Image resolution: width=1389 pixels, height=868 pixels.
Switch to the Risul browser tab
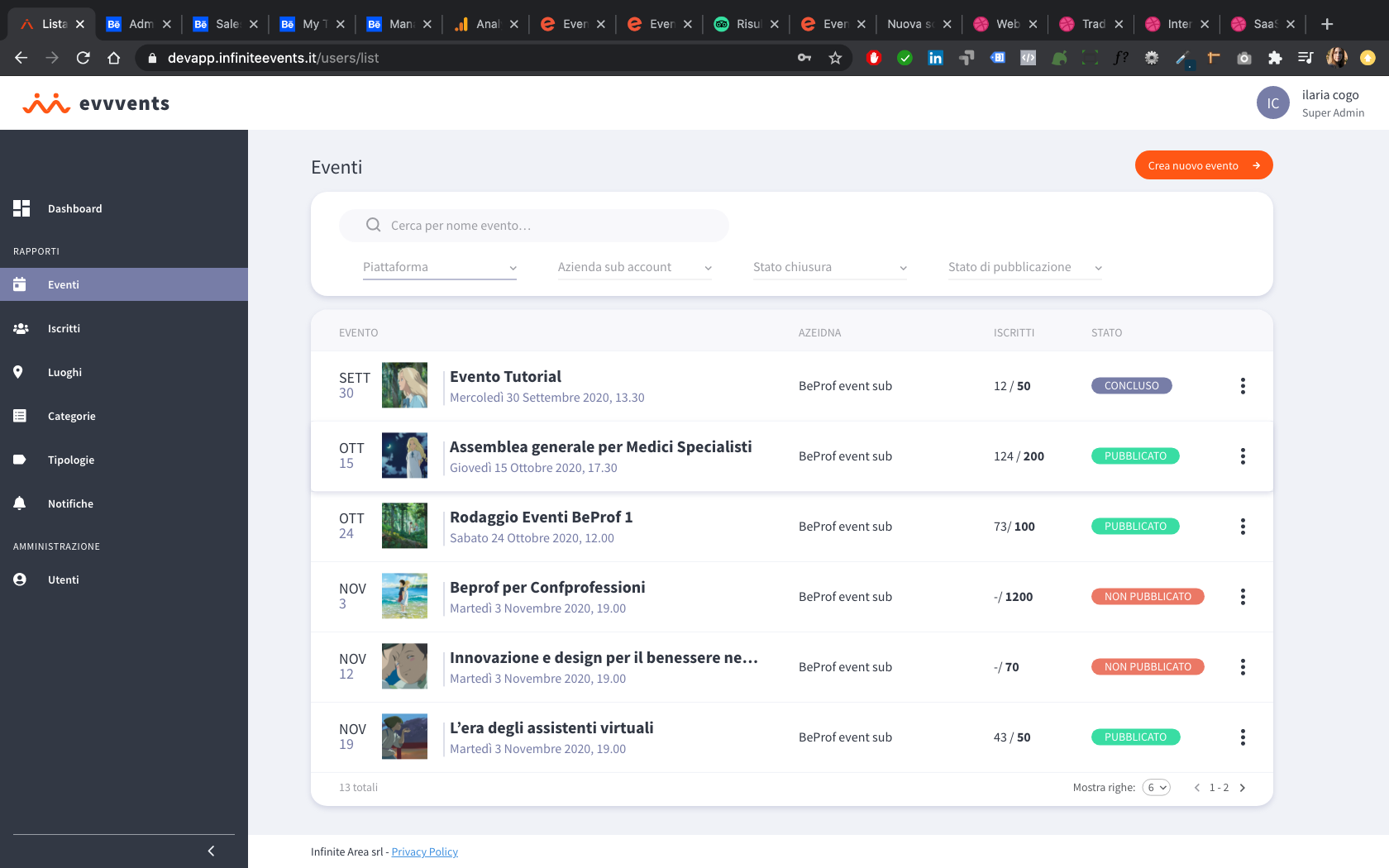tap(748, 24)
